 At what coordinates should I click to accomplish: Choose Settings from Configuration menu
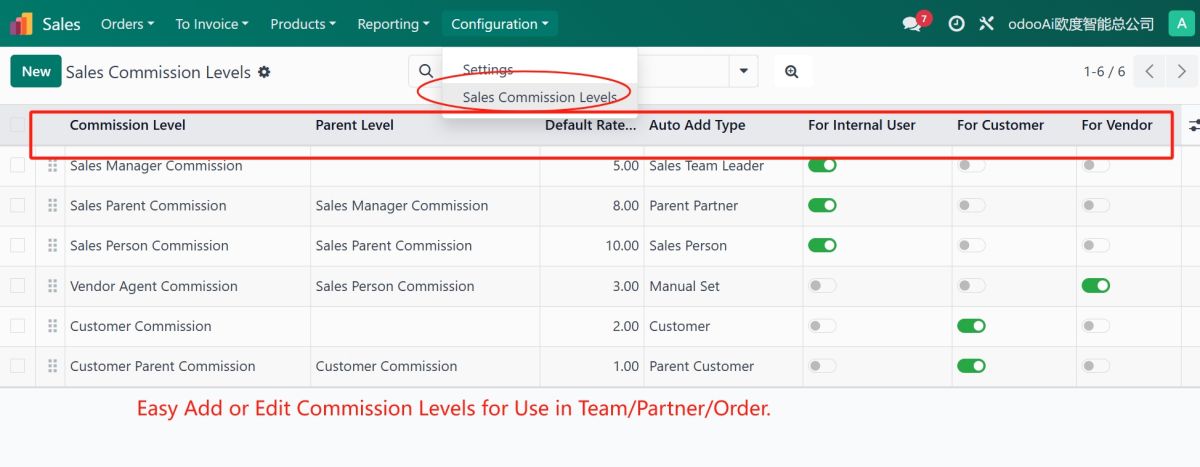487,70
